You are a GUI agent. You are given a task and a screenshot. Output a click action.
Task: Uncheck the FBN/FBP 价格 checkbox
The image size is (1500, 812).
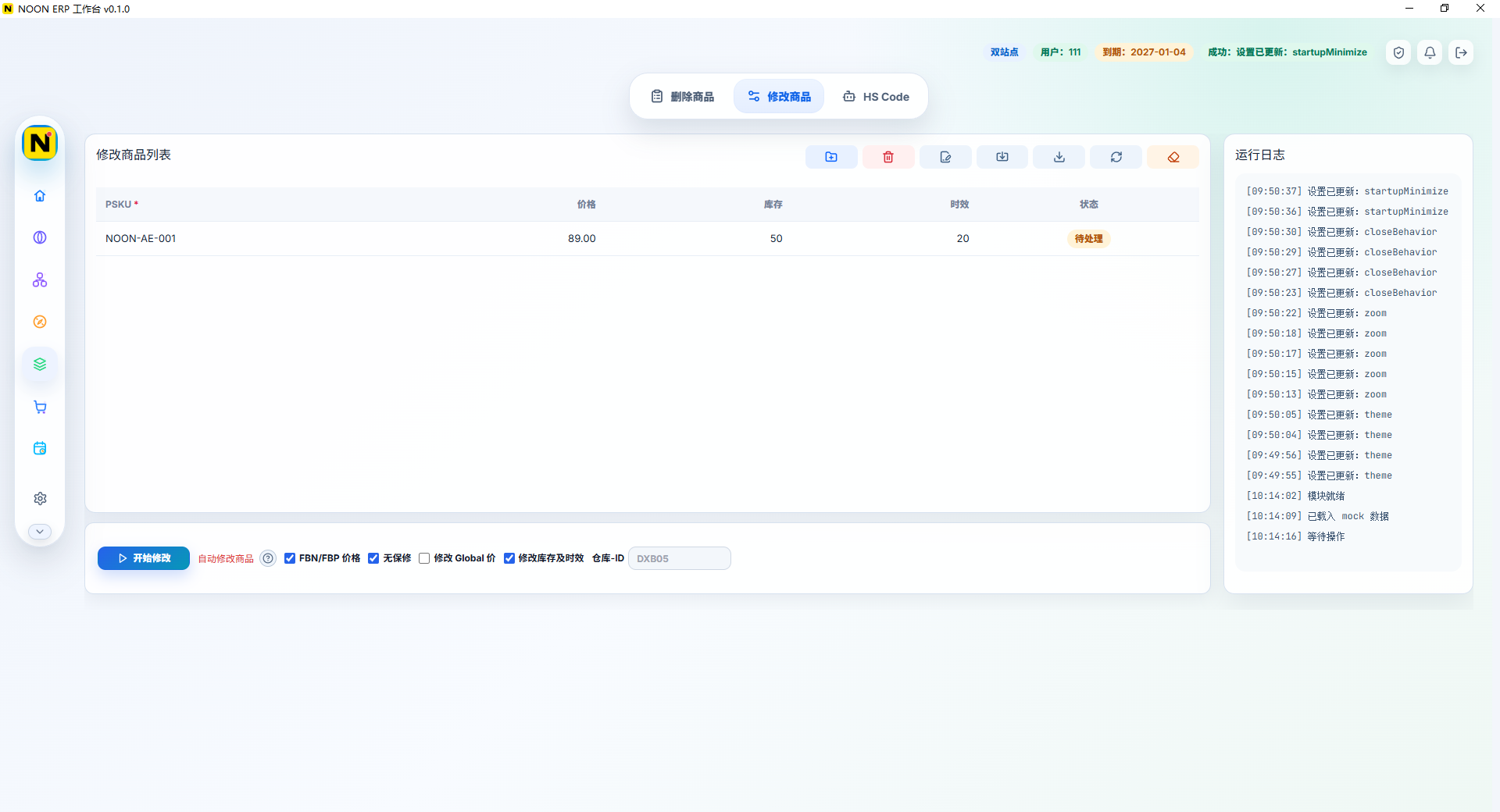(x=290, y=558)
